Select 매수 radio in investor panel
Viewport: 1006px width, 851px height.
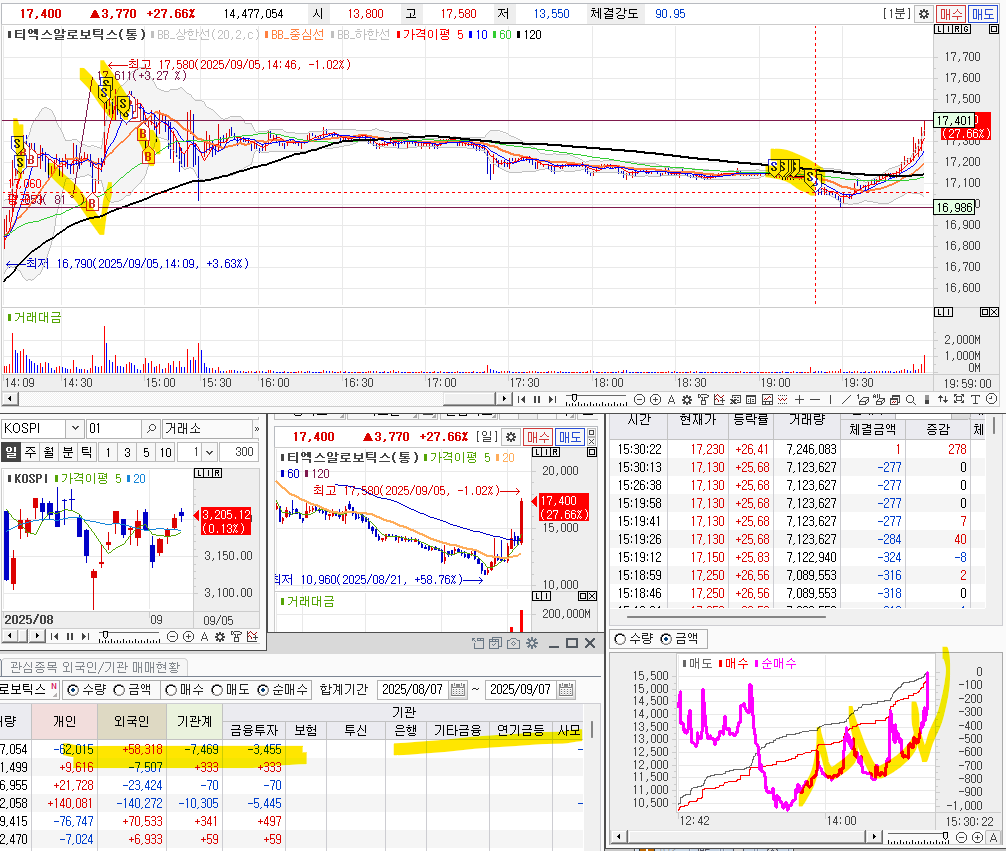[171, 691]
